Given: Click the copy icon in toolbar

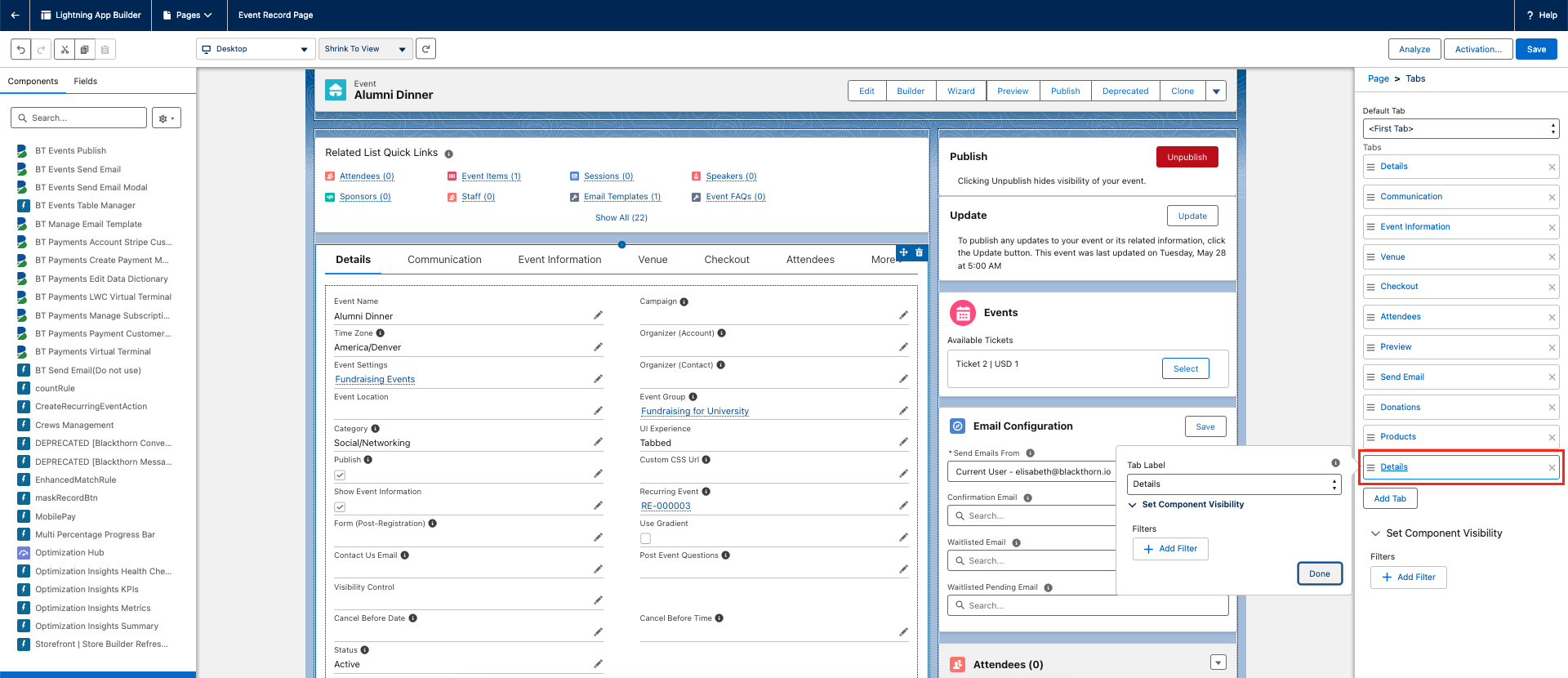Looking at the screenshot, I should point(84,49).
